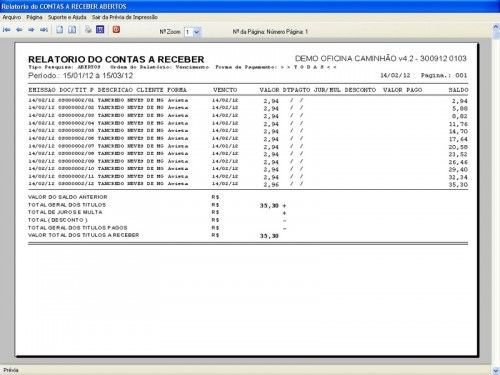Select single page view icon
The width and height of the screenshot is (500, 375).
click(x=60, y=30)
